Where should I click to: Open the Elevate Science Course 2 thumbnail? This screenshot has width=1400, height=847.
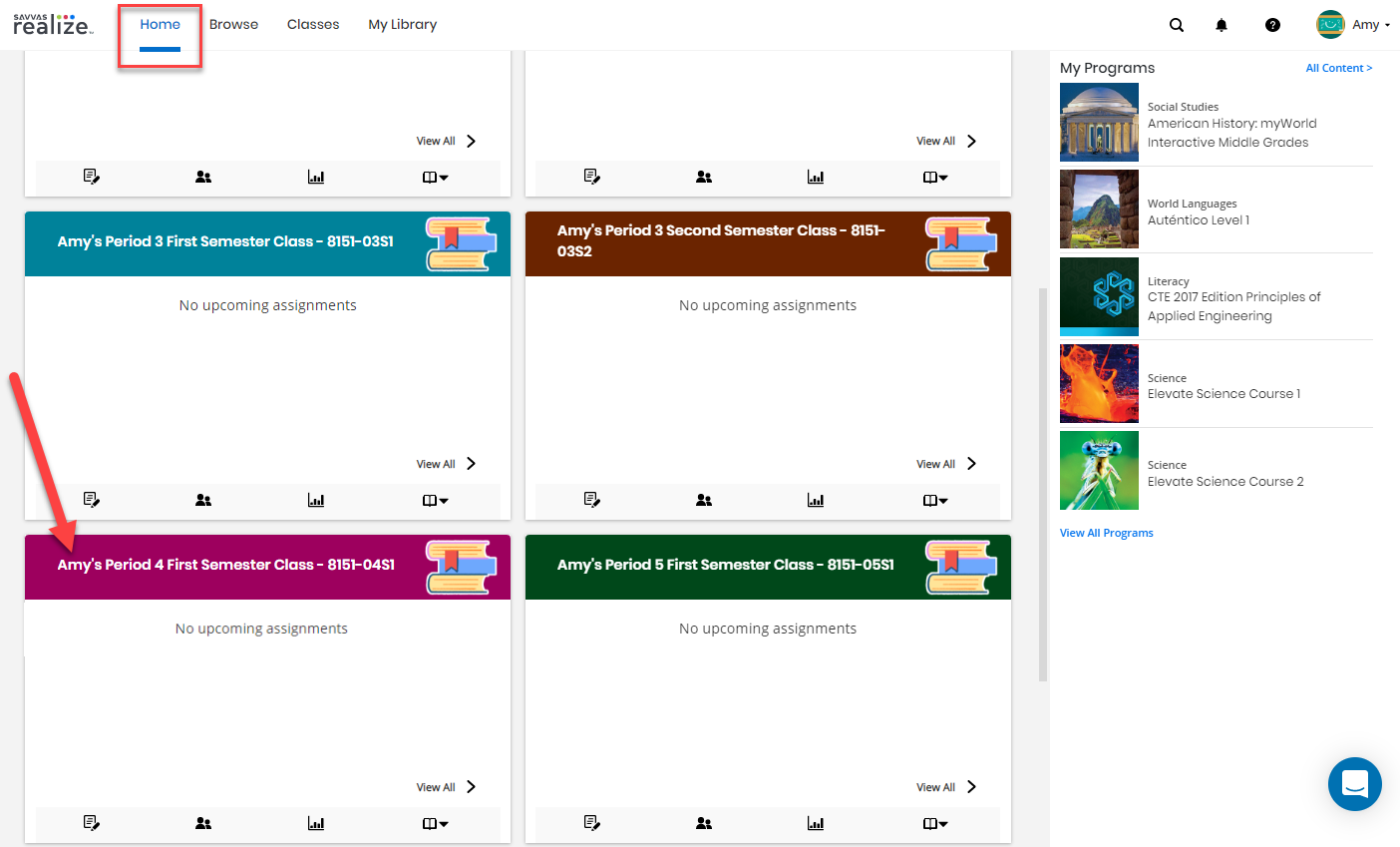pyautogui.click(x=1099, y=470)
